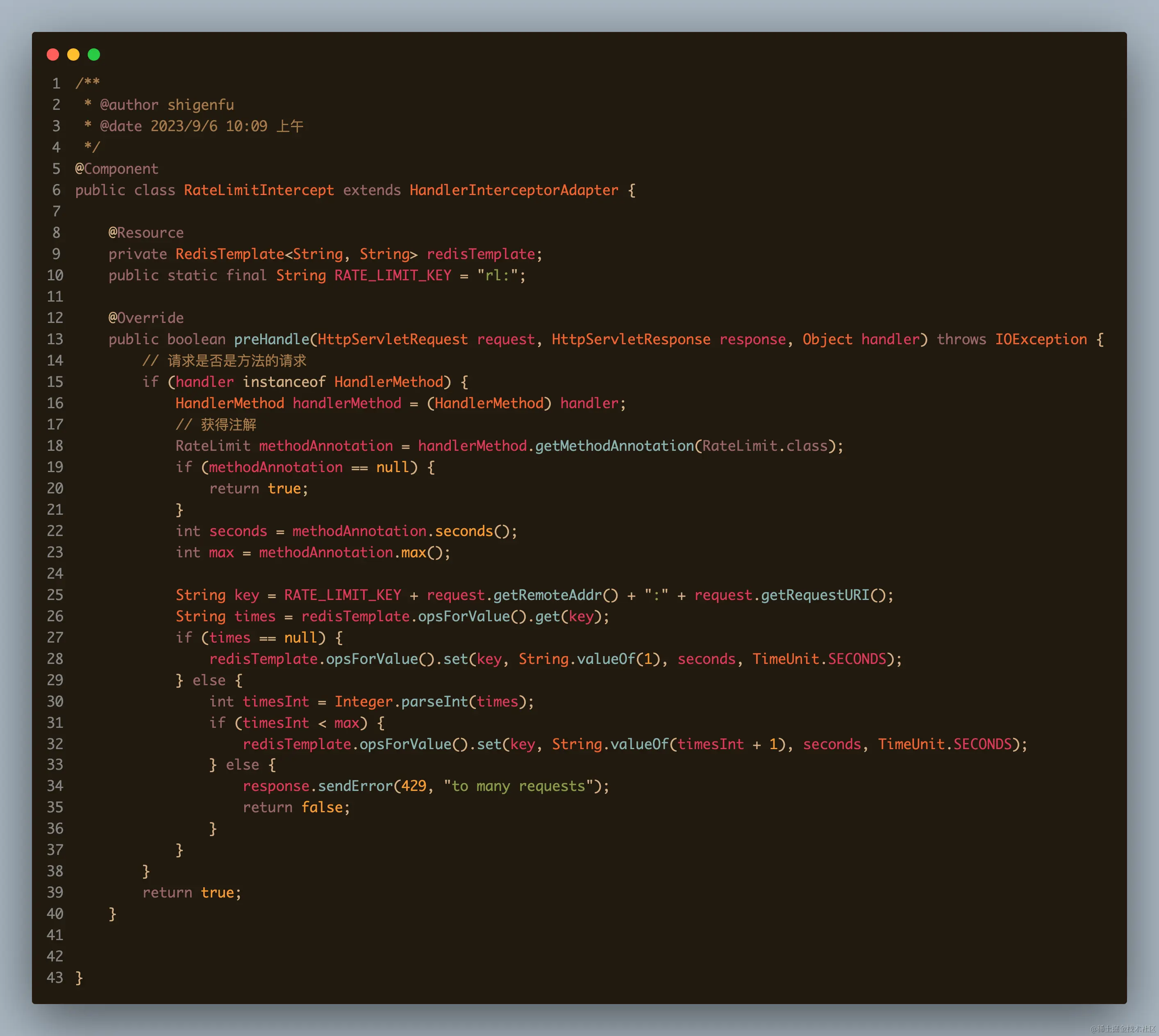Click the "to many requests" string
1159x1036 pixels.
point(518,786)
